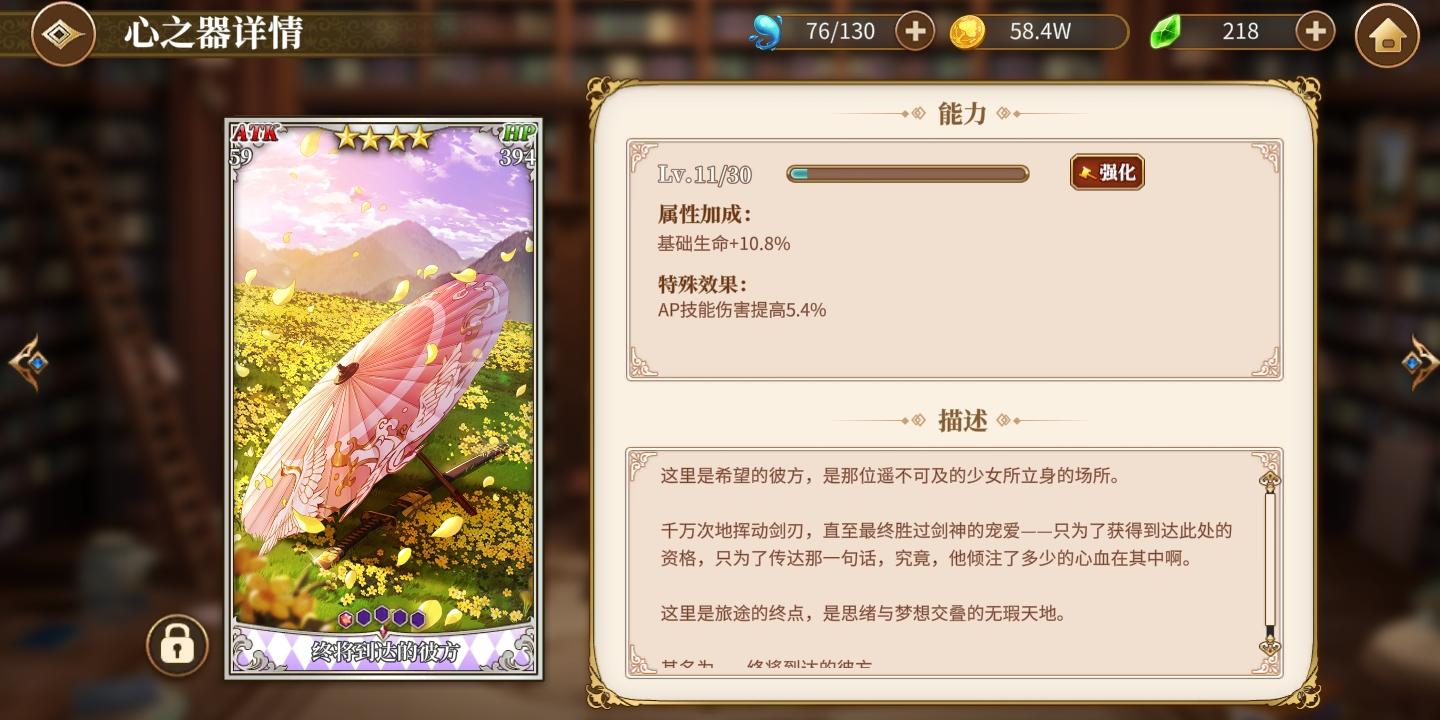Open the home screen icon
The image size is (1440, 720).
pos(1387,35)
